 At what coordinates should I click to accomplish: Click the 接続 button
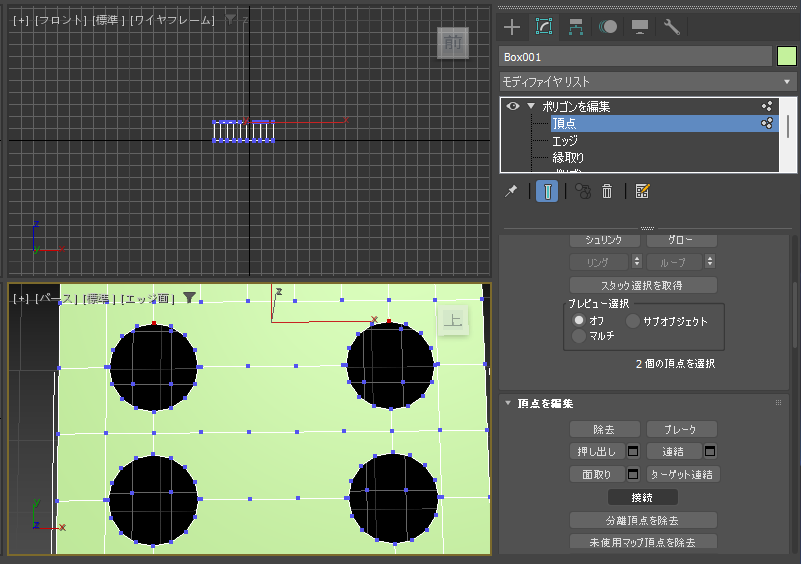tap(643, 497)
